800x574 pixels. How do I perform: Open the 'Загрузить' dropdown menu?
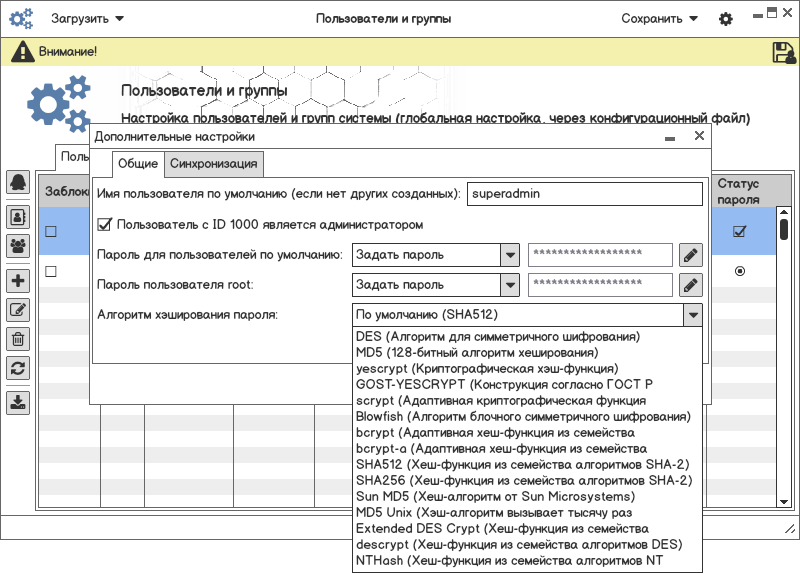(88, 18)
